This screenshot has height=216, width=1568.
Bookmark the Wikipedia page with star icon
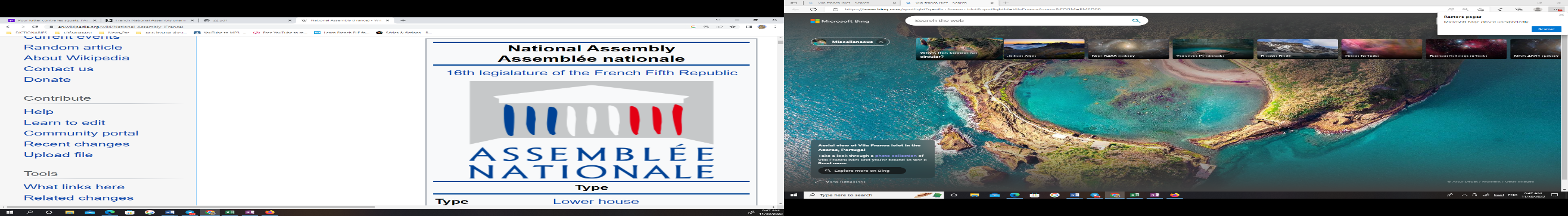click(x=733, y=27)
